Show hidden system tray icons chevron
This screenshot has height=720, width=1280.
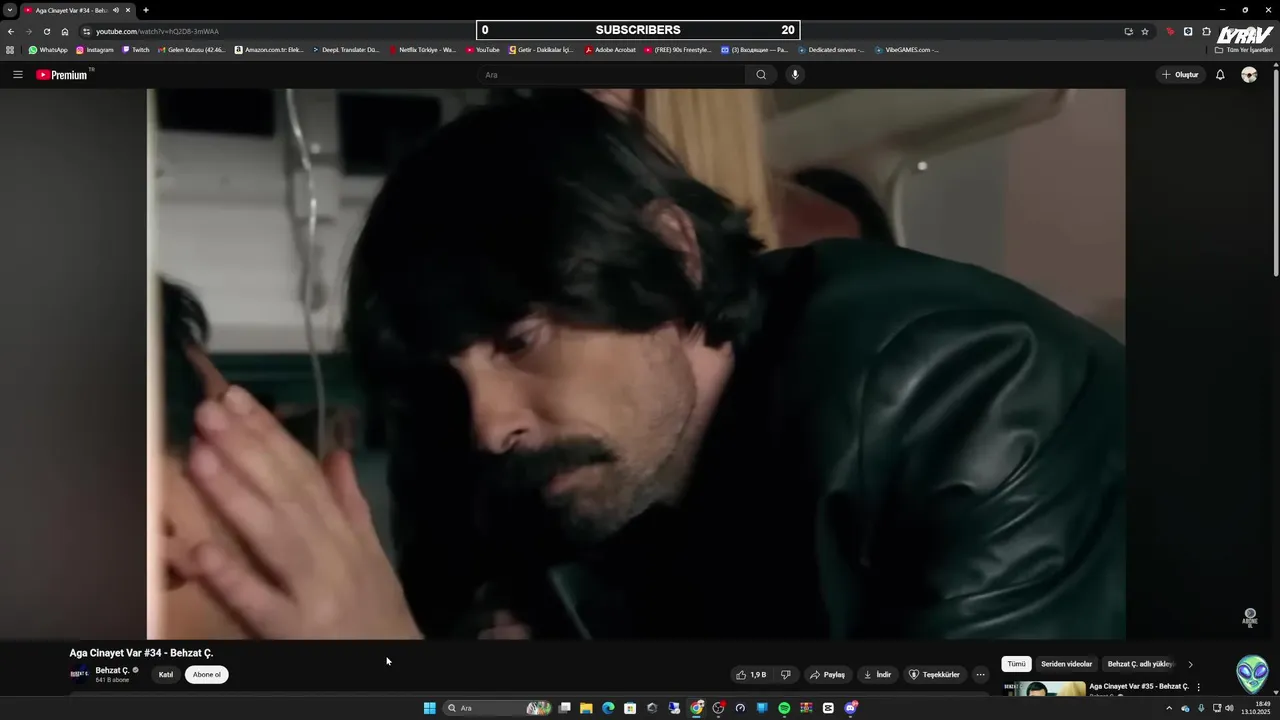pos(1169,708)
